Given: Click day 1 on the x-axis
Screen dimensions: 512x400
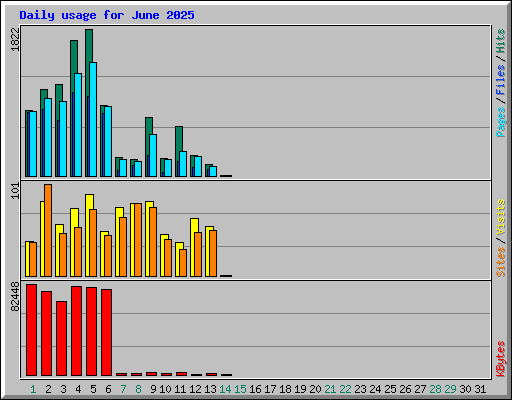Looking at the screenshot, I should point(33,389).
